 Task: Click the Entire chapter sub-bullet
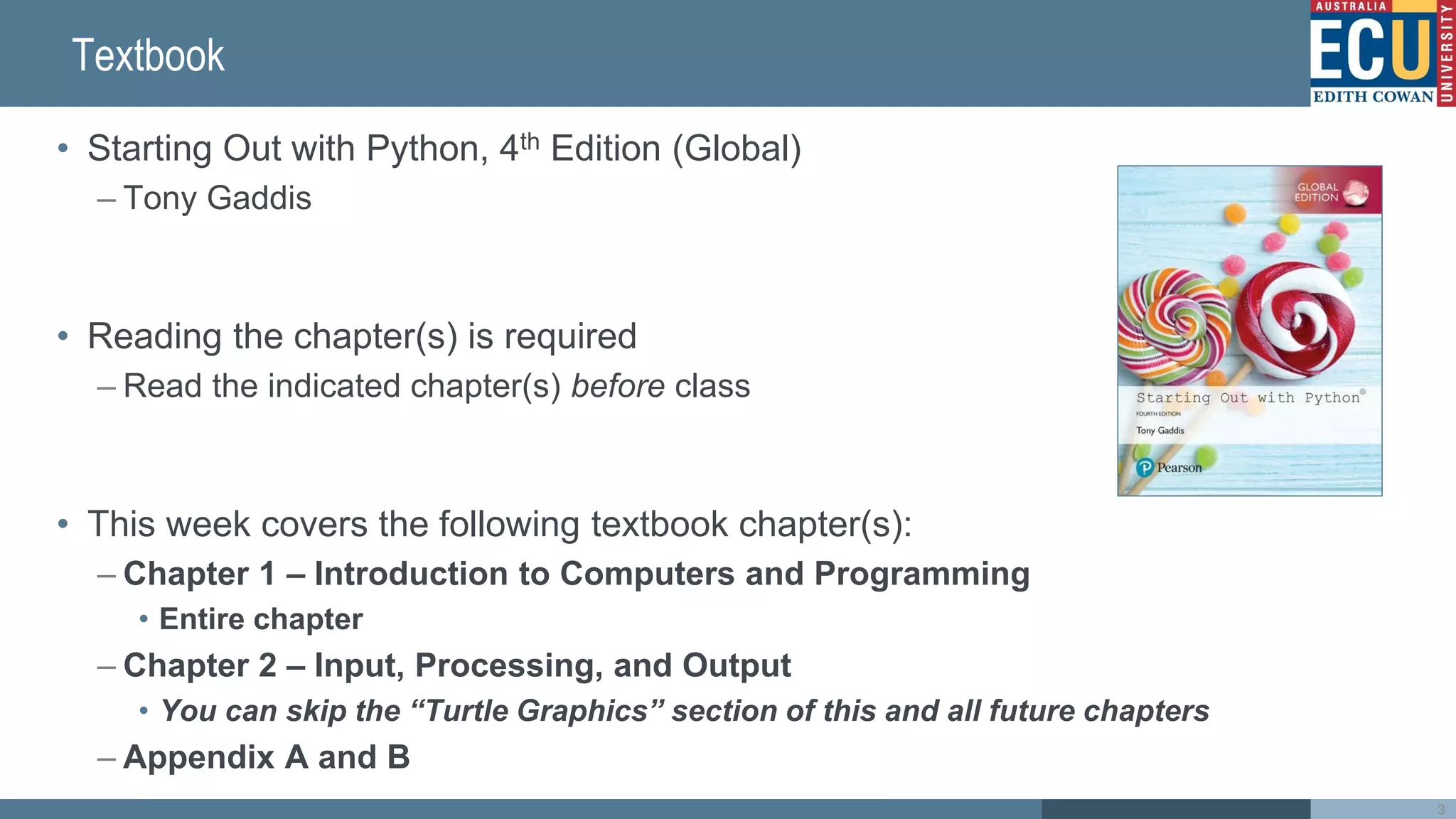(x=261, y=619)
